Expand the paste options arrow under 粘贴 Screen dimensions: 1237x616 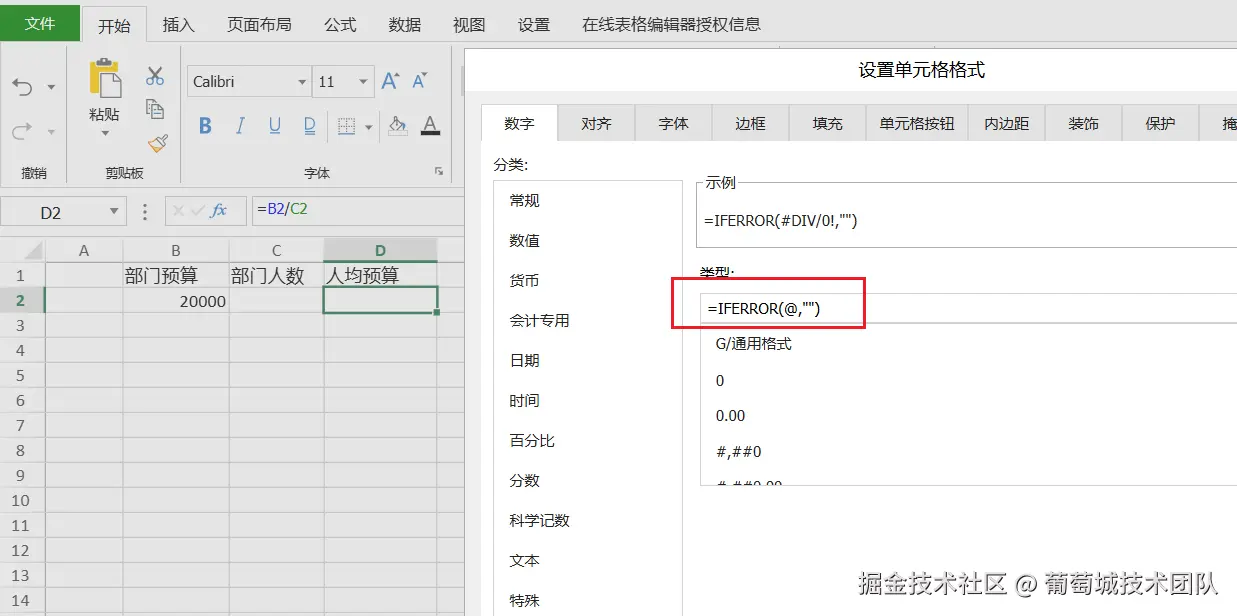104,134
